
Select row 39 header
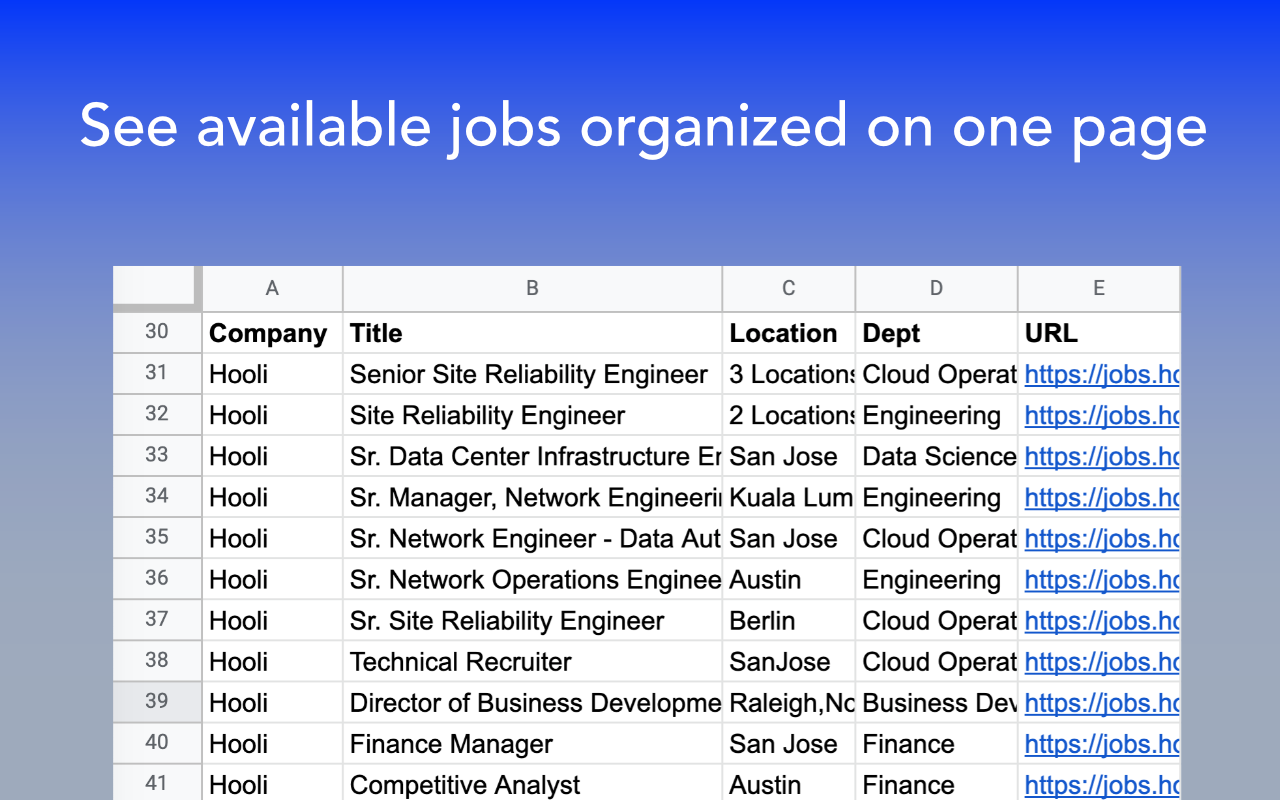(x=157, y=701)
